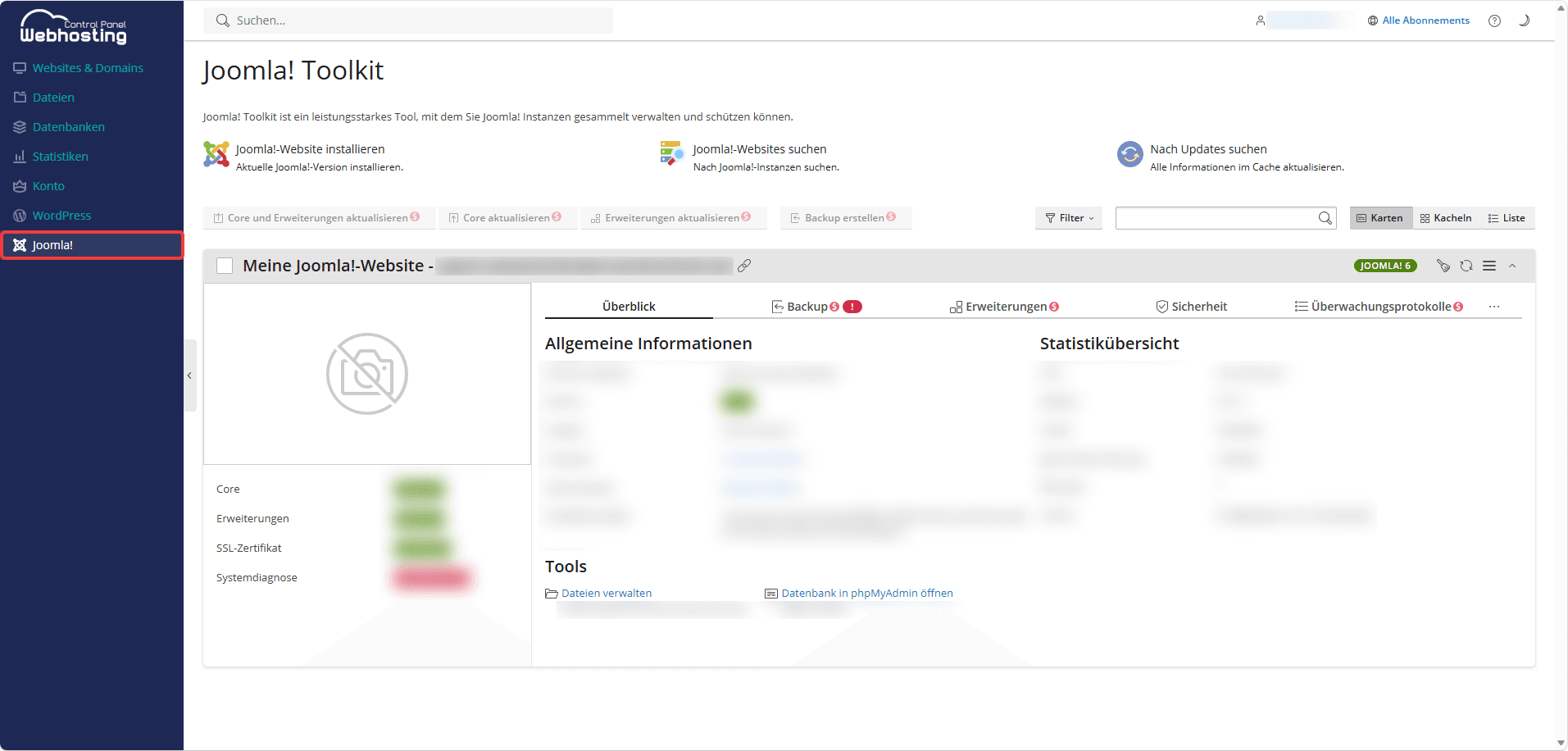Screen dimensions: 1568x751
Task: Select the Überblick tab
Action: (629, 307)
